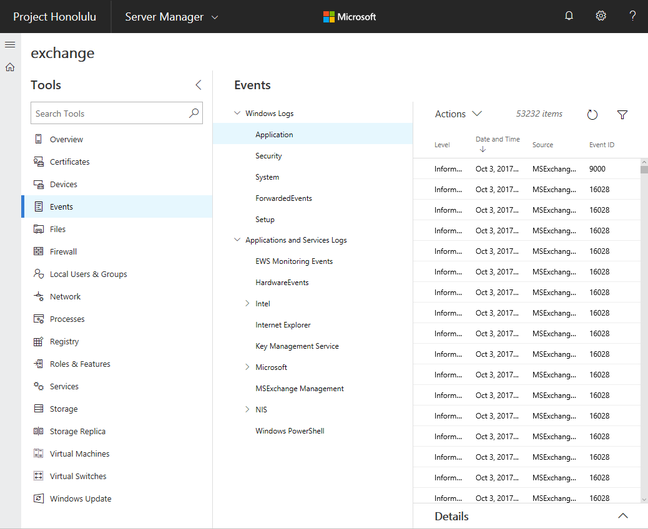Screen dimensions: 648x529
Task: Click the 53232 items count
Action: [539, 114]
